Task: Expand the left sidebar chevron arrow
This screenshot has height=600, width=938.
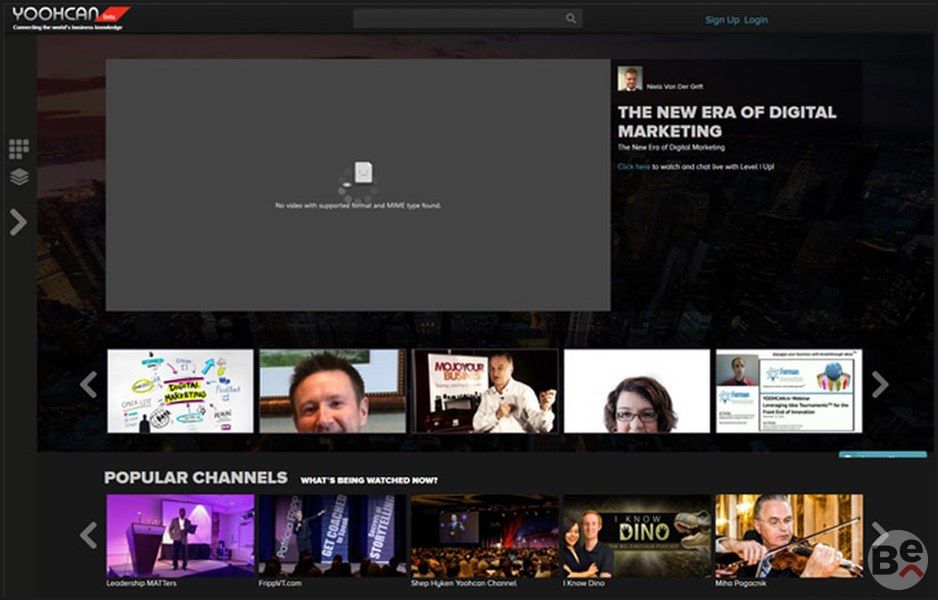Action: [x=18, y=222]
